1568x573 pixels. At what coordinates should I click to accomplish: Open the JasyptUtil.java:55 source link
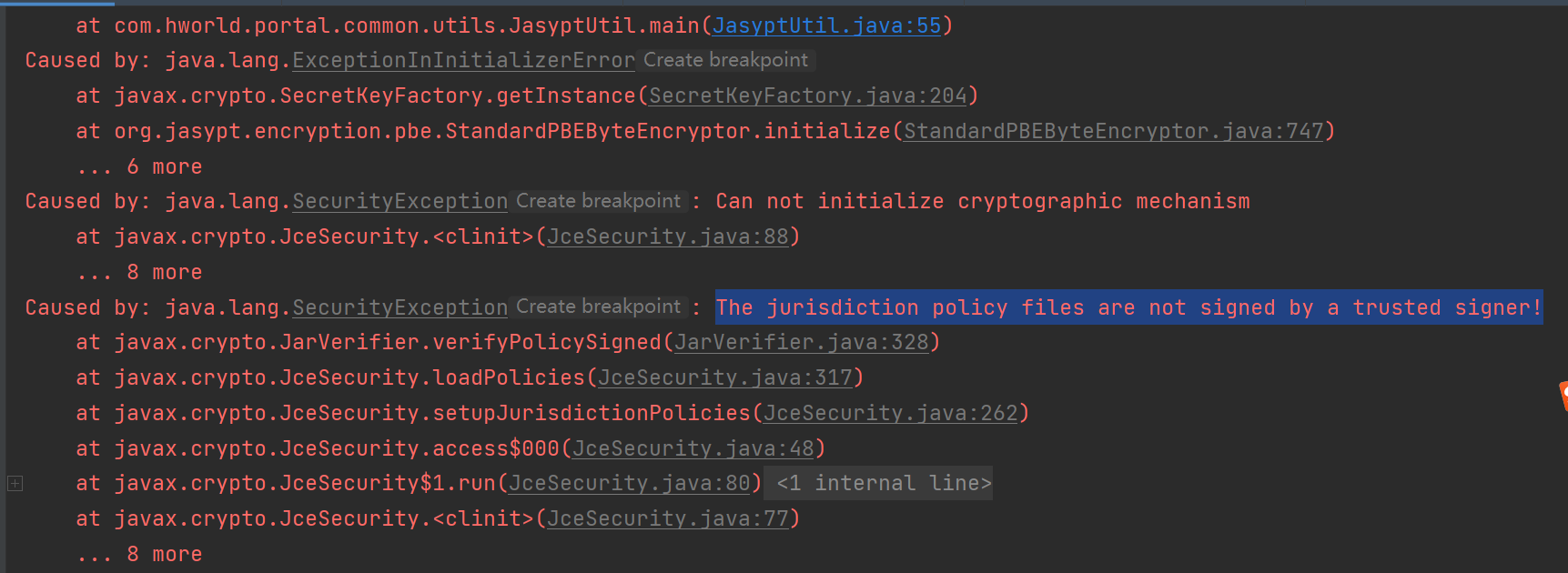tap(826, 25)
